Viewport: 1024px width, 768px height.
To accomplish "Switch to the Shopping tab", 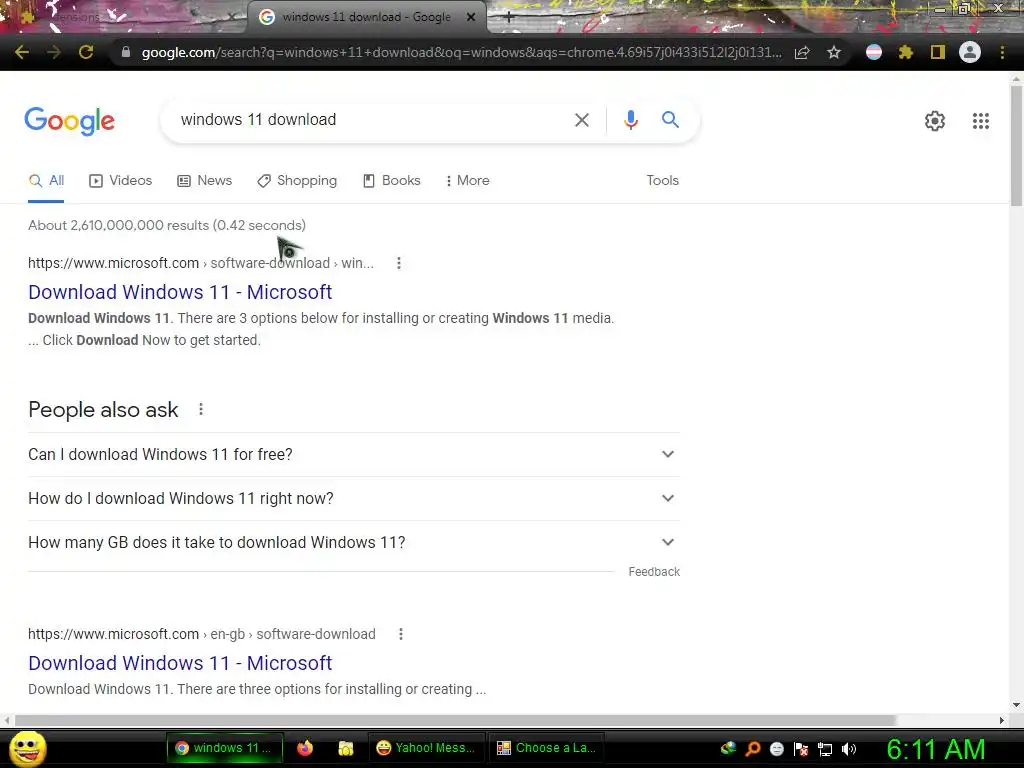I will [x=297, y=181].
